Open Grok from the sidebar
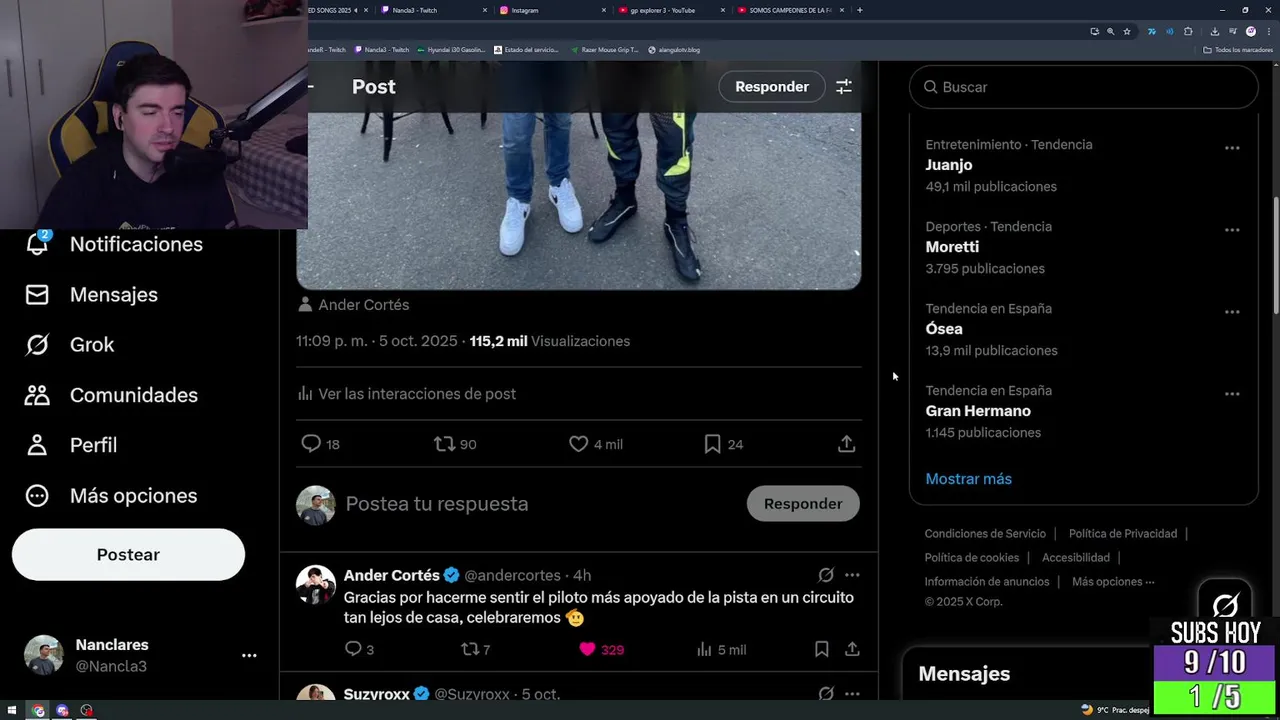The width and height of the screenshot is (1280, 720). (69, 344)
